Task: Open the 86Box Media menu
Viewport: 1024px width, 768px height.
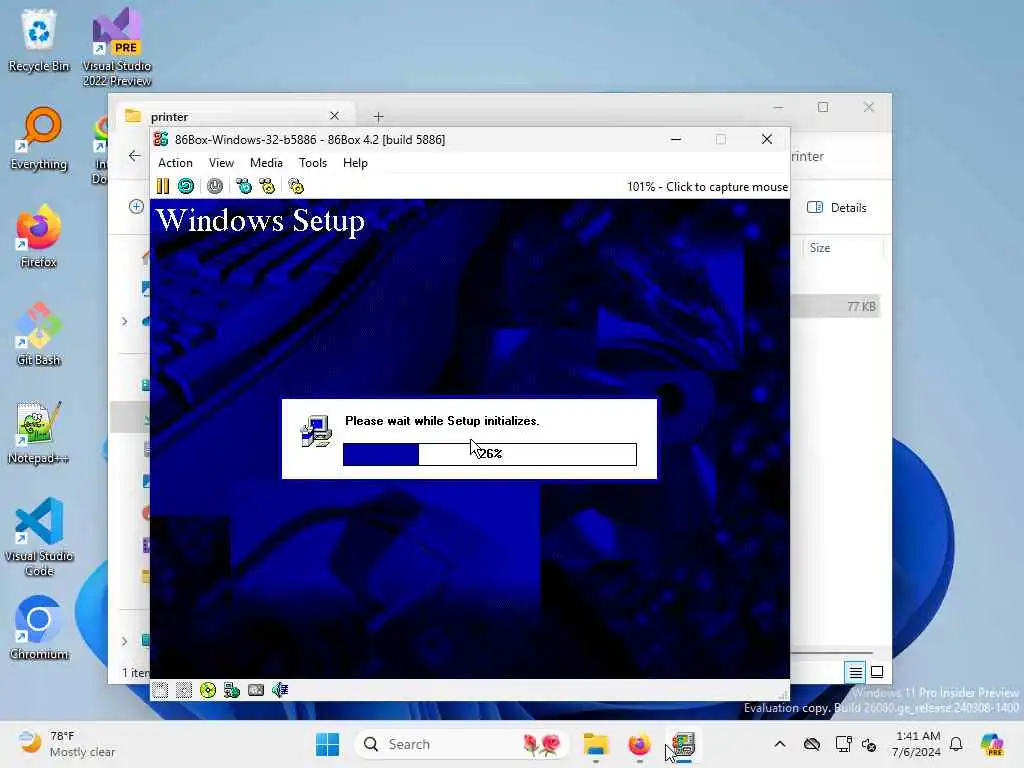Action: (x=266, y=163)
